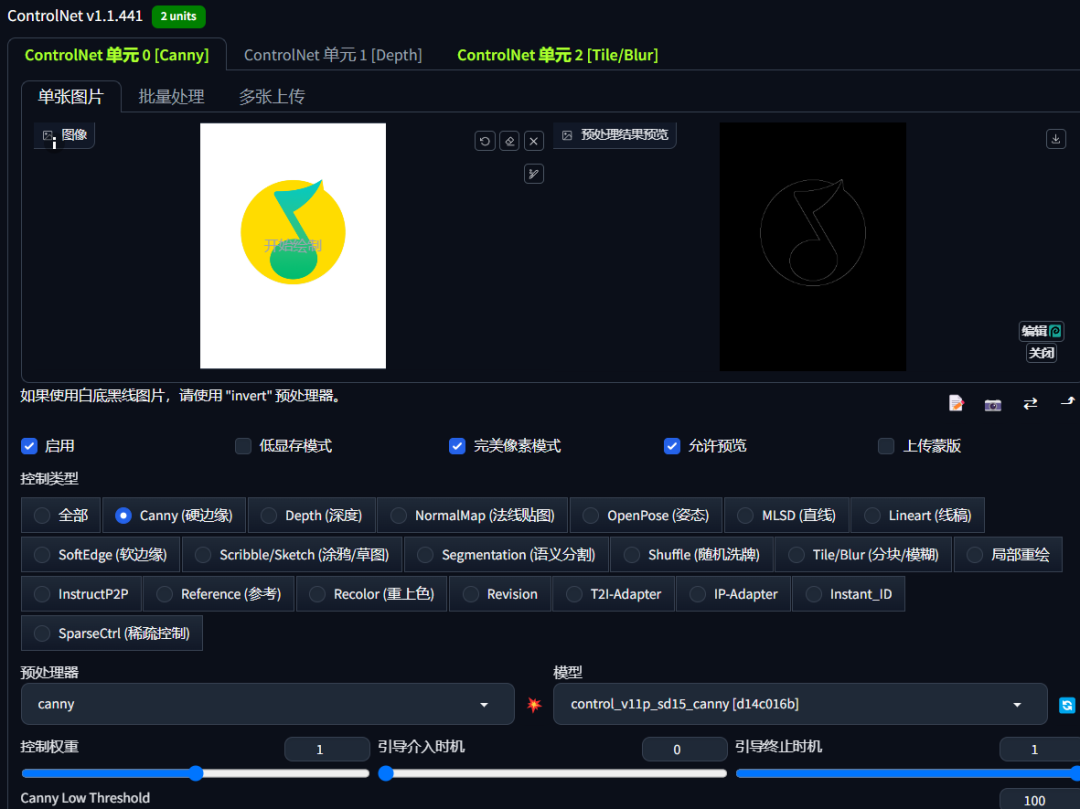Click the curved-arrow send dimensions icon
The height and width of the screenshot is (809, 1080).
(1068, 401)
